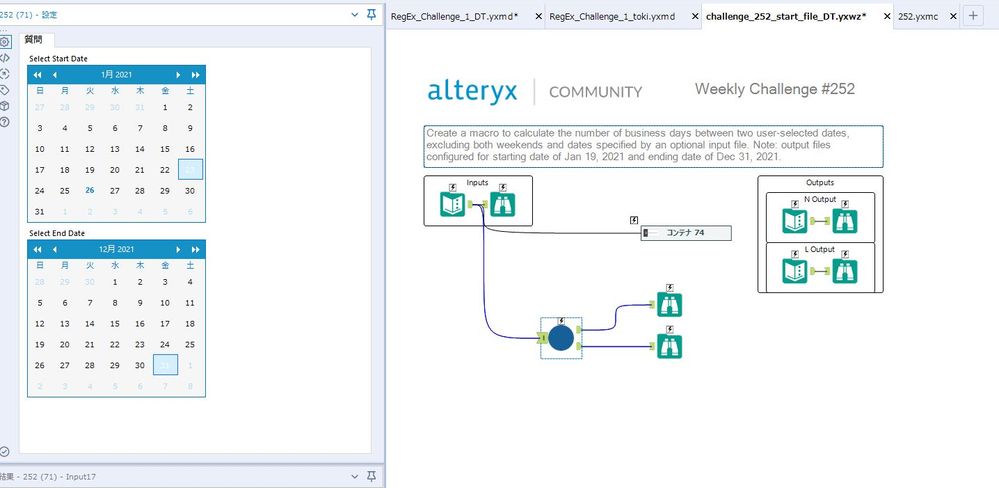Viewport: 999px width, 488px height.
Task: Pick December 1 in End Date calendar
Action: pos(115,282)
